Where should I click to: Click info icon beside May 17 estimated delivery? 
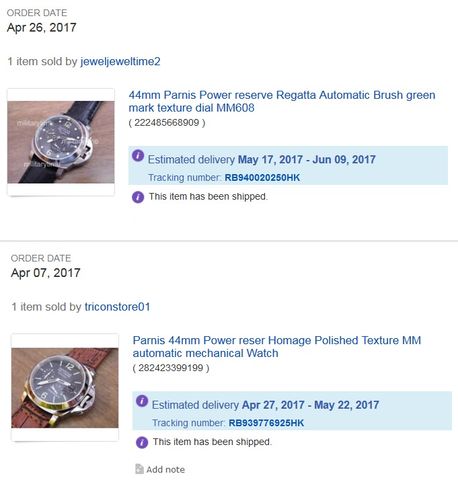point(138,156)
